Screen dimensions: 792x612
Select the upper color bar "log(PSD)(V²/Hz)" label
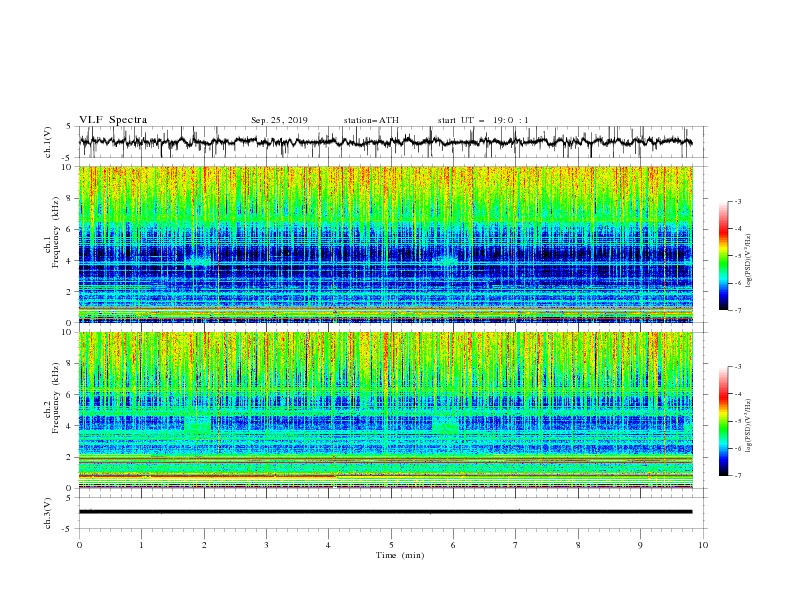749,261
